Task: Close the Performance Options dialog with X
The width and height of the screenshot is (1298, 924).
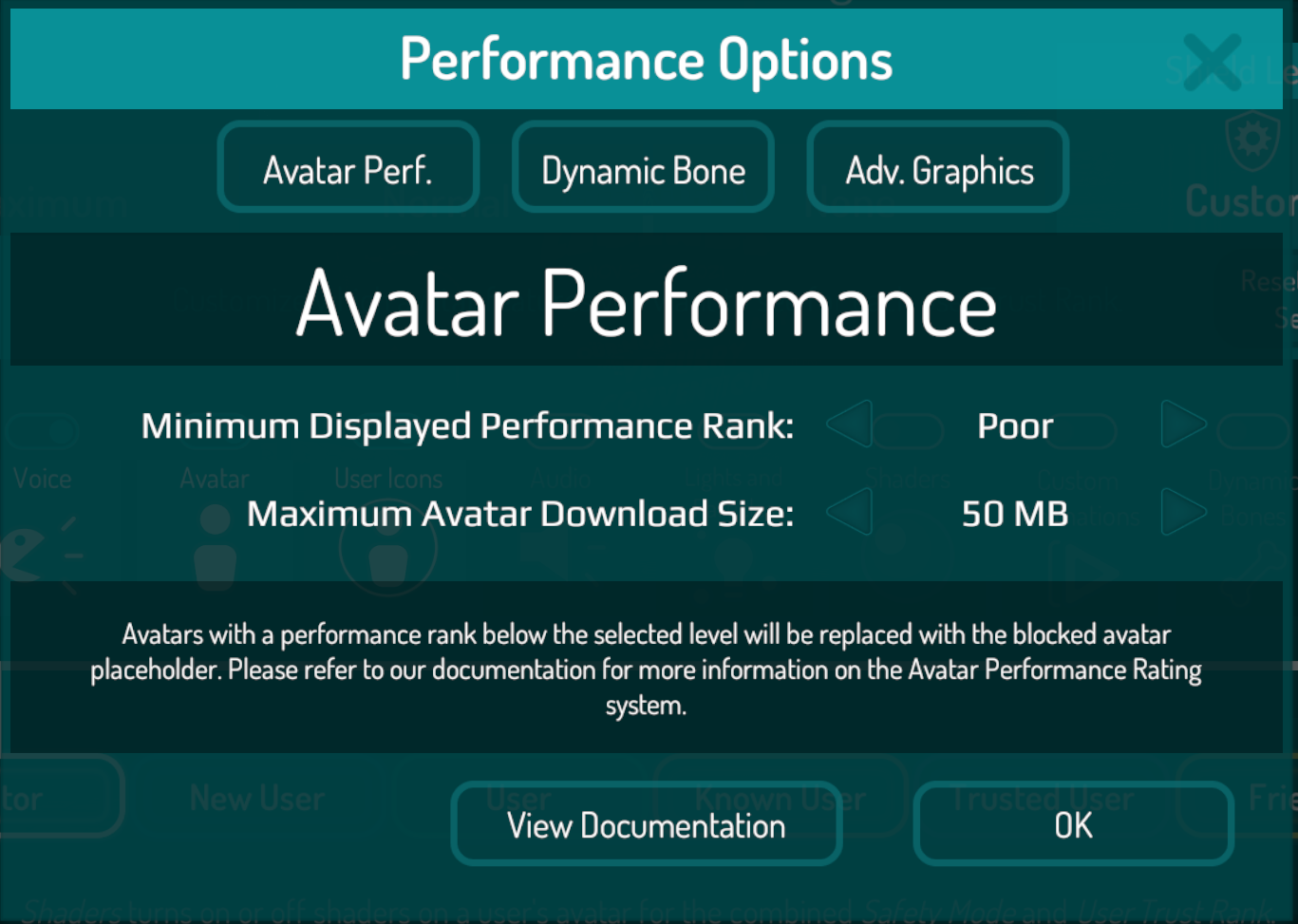Action: pyautogui.click(x=1213, y=61)
